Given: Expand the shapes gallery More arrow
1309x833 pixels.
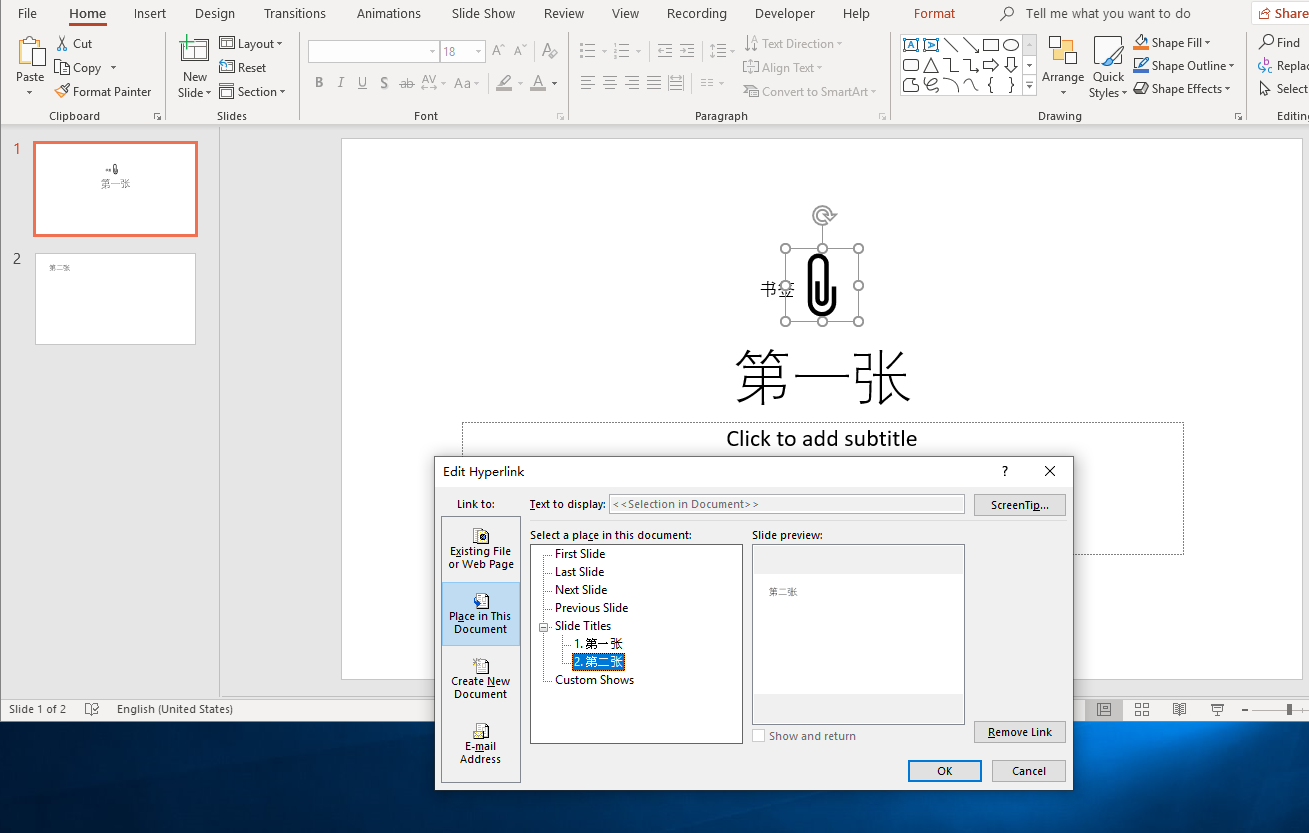Looking at the screenshot, I should click(x=1030, y=86).
